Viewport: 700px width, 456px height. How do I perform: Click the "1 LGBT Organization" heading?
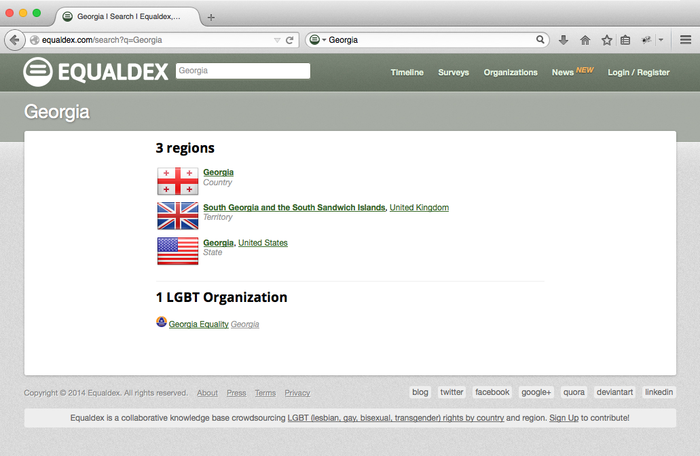[221, 297]
